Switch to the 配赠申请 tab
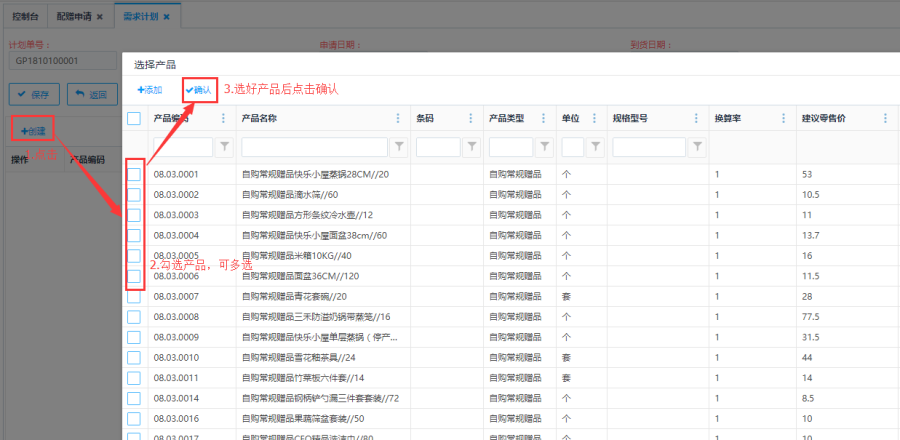The width and height of the screenshot is (900, 440). pyautogui.click(x=73, y=17)
